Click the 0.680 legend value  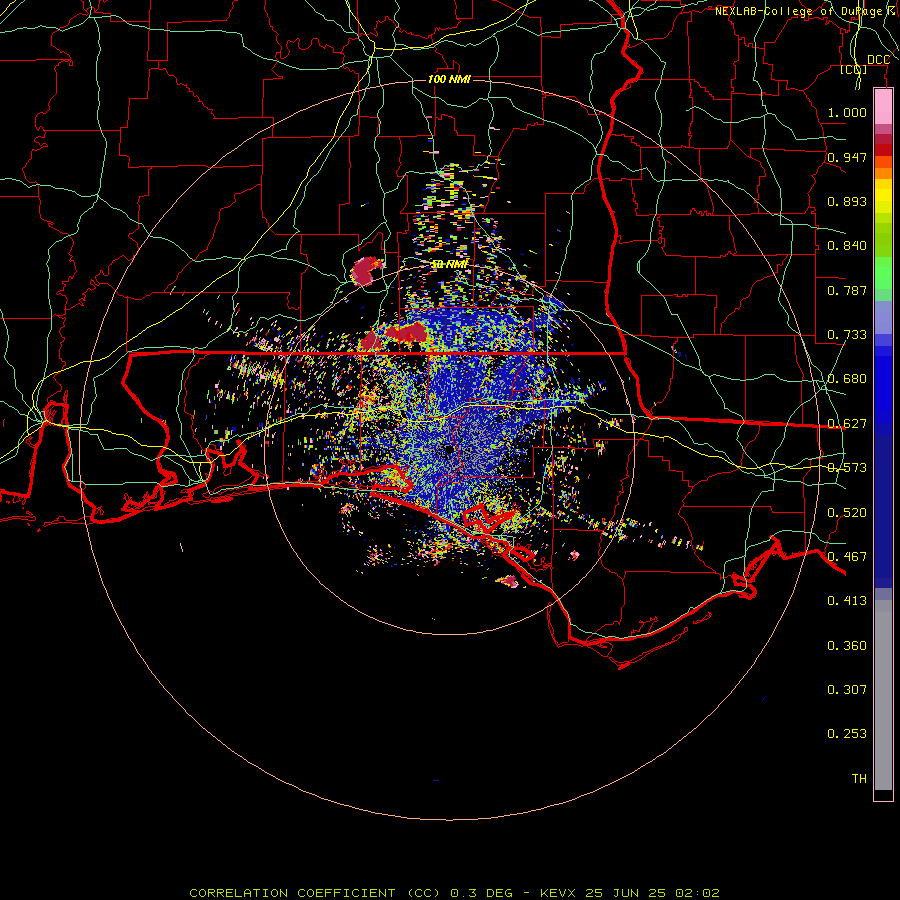click(847, 379)
